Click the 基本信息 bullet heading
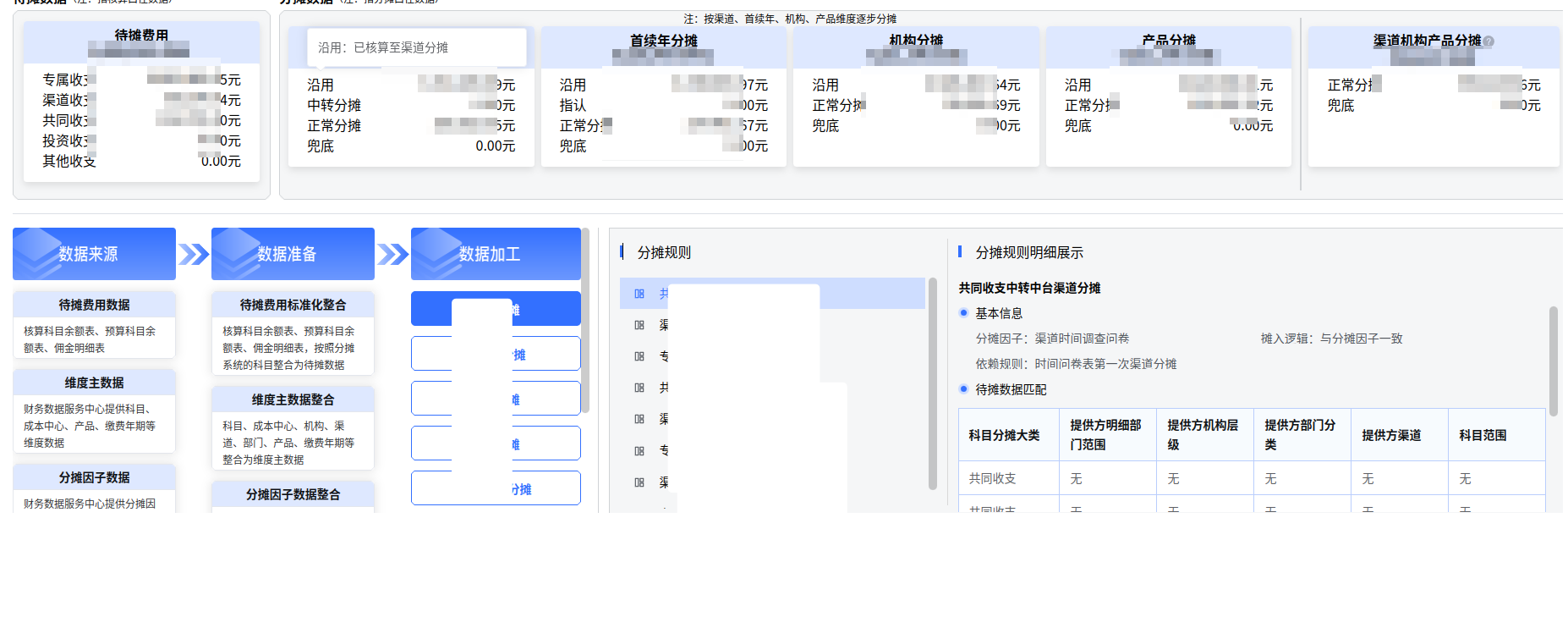This screenshot has height=617, width=1568. point(999,313)
